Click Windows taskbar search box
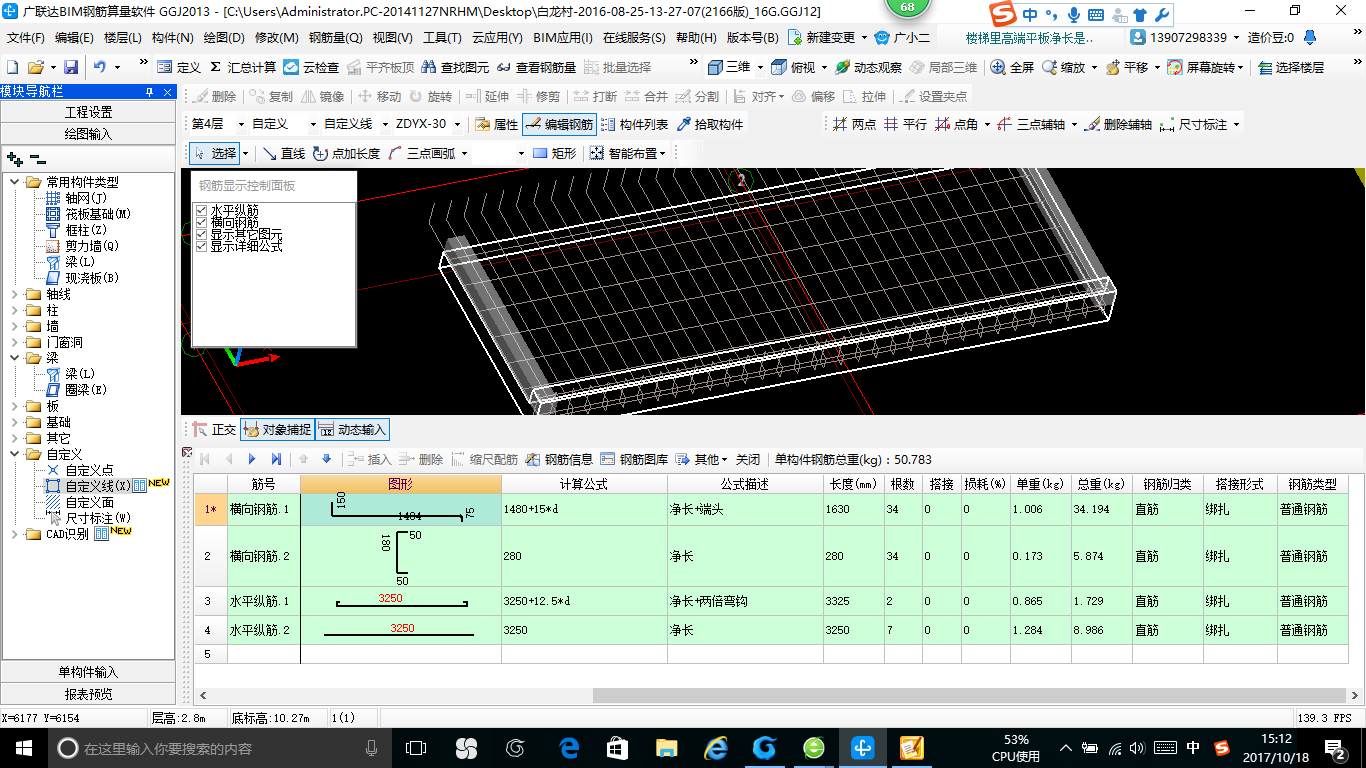The image size is (1366, 768). [218, 748]
